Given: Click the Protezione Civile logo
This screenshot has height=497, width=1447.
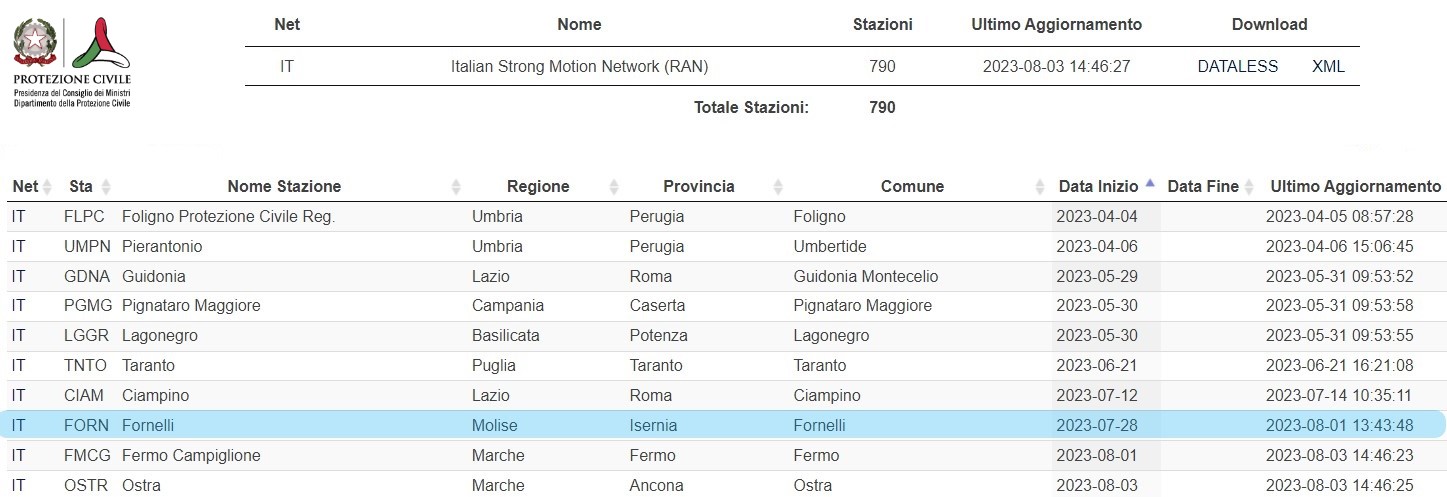Looking at the screenshot, I should [72, 63].
